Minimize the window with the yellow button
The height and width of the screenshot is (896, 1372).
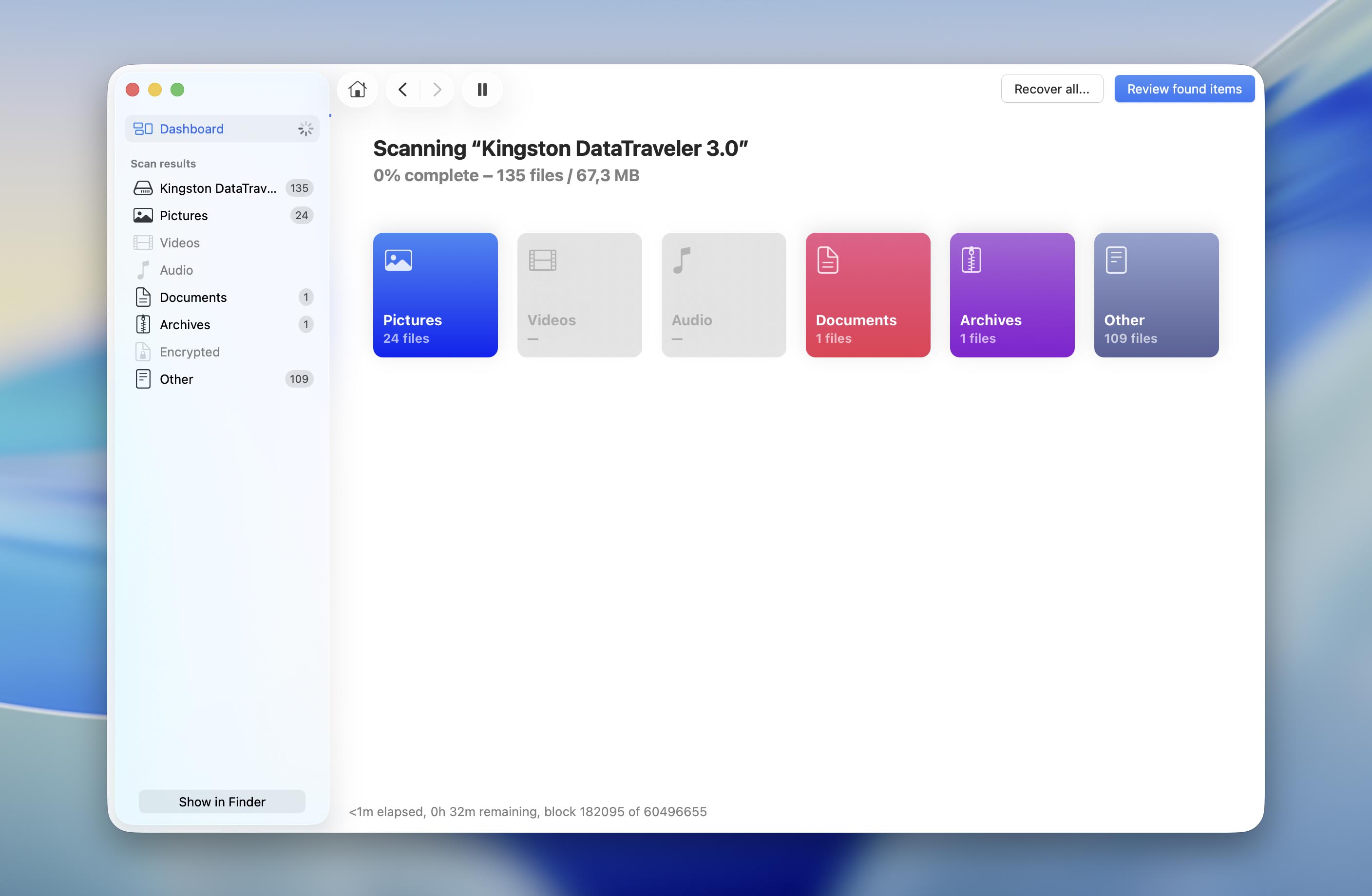coord(155,90)
